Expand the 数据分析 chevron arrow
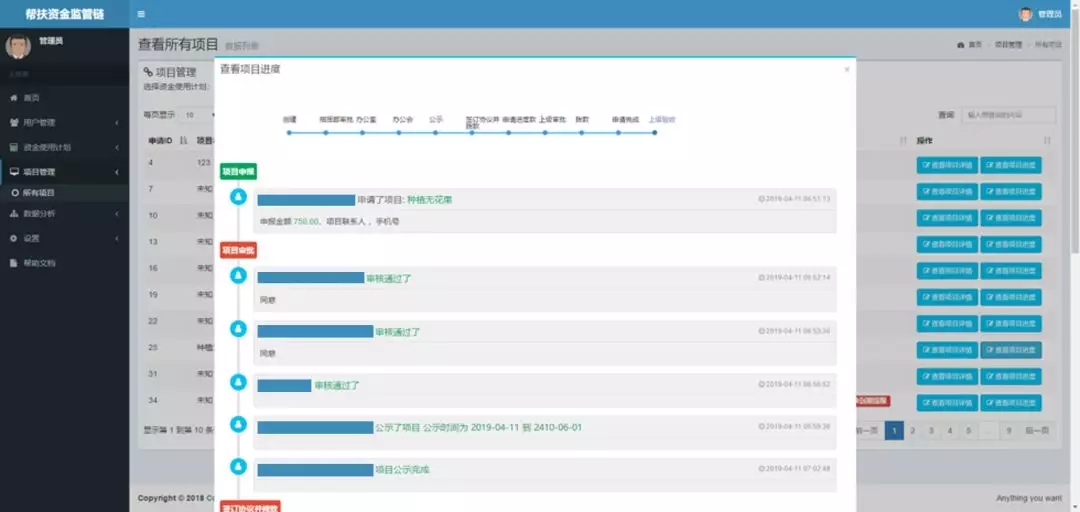 point(117,214)
